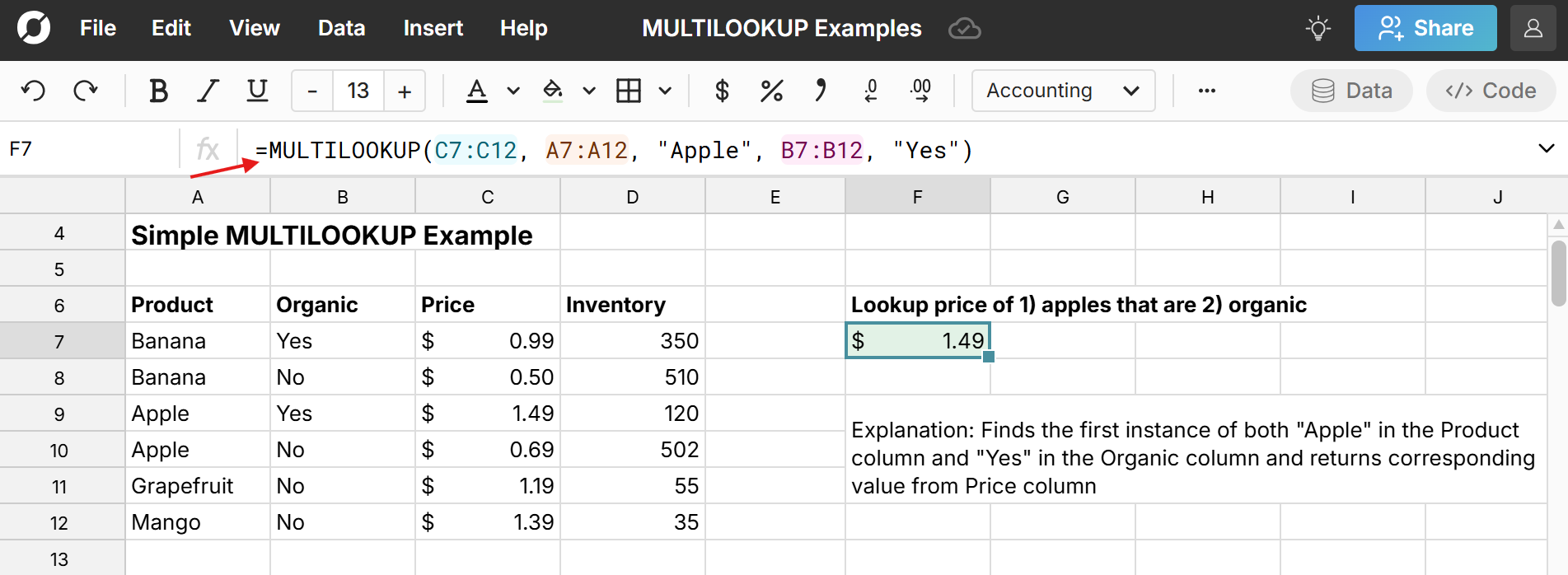Increase font size with plus button
This screenshot has height=575, width=1568.
click(x=405, y=91)
